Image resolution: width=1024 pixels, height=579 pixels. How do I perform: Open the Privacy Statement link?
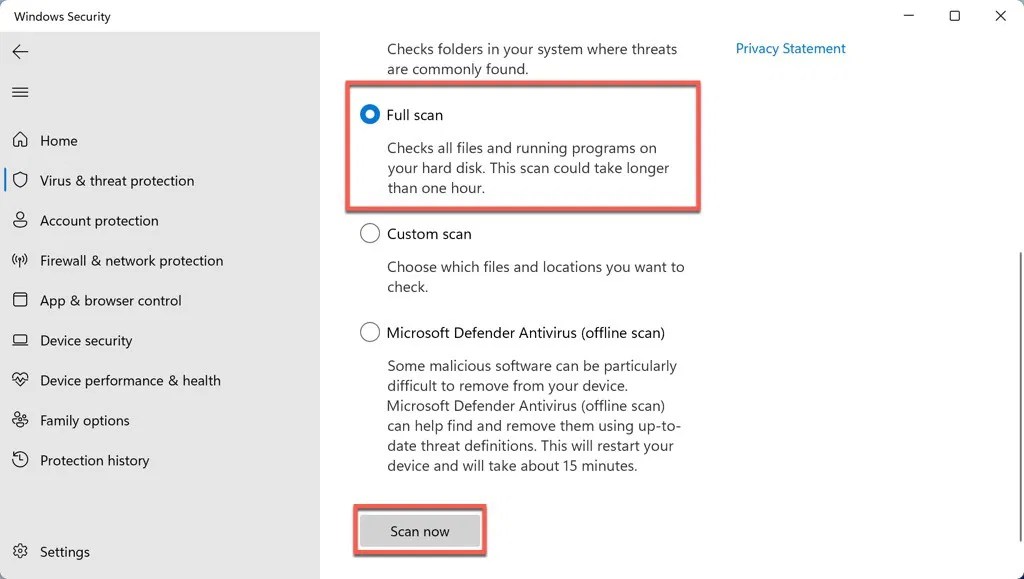coord(790,48)
